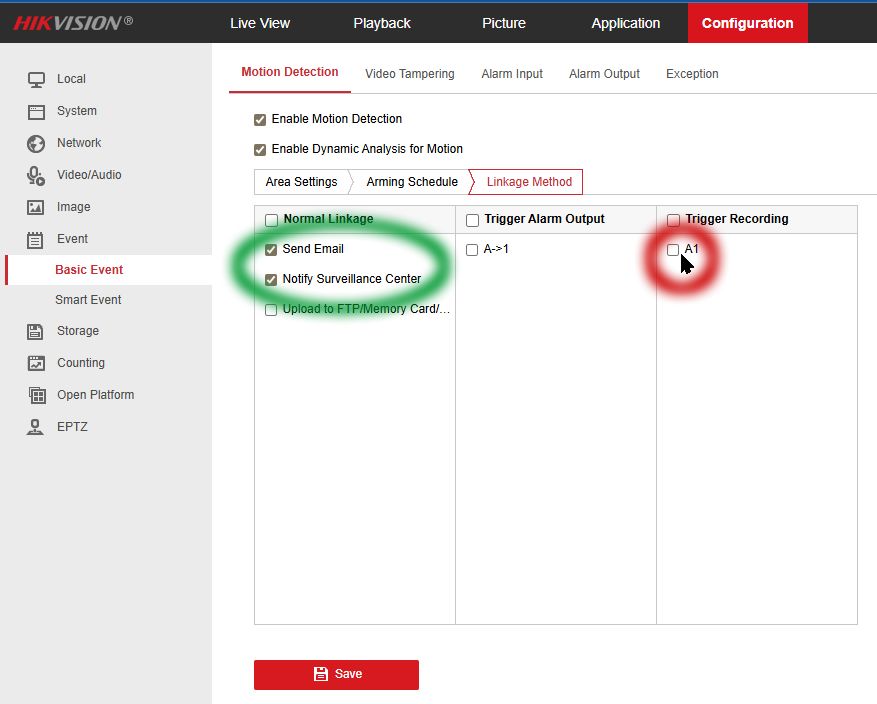Image resolution: width=877 pixels, height=704 pixels.
Task: Click the Image picture icon
Action: click(36, 207)
